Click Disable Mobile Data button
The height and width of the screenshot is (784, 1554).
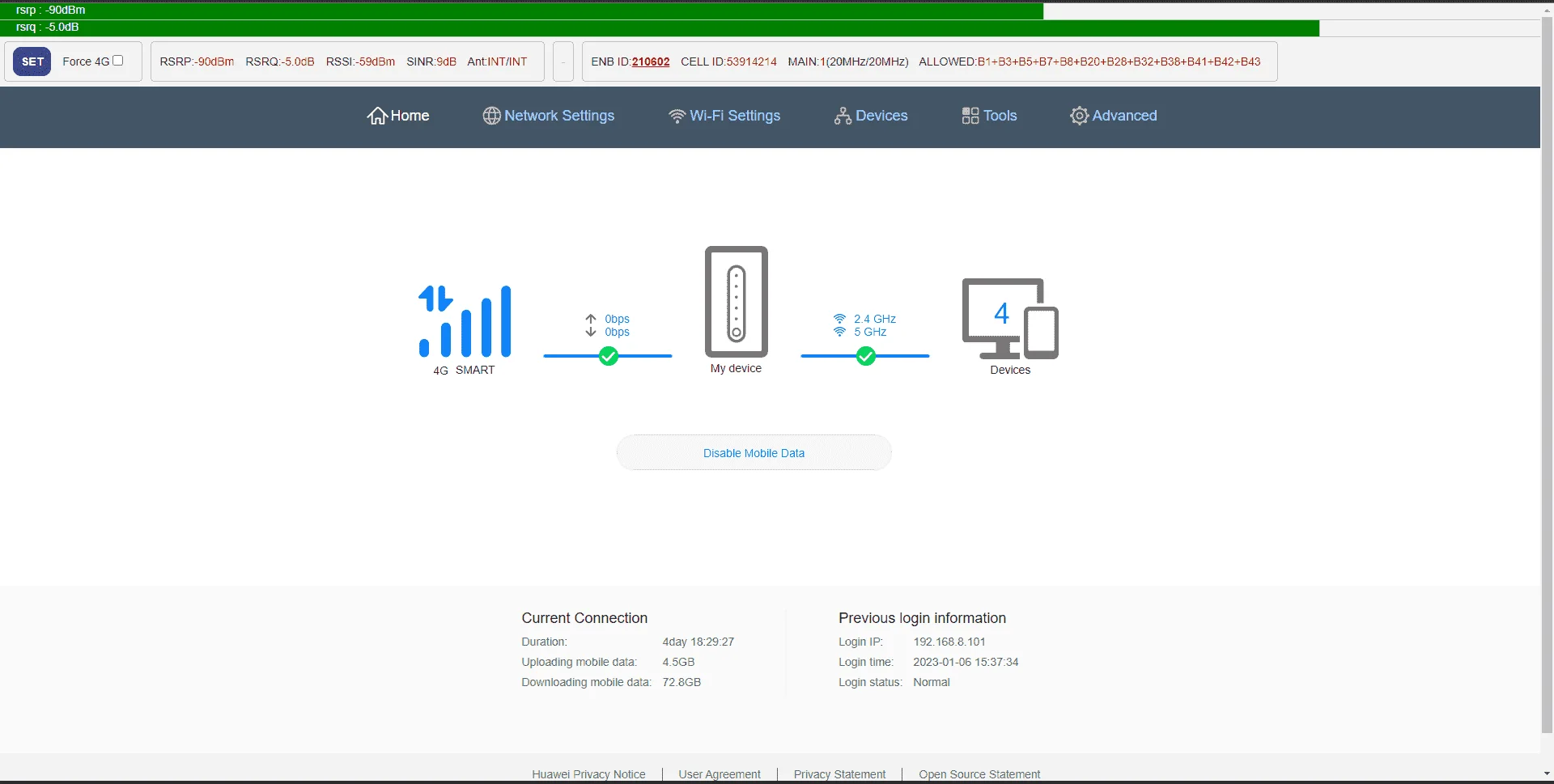tap(754, 453)
